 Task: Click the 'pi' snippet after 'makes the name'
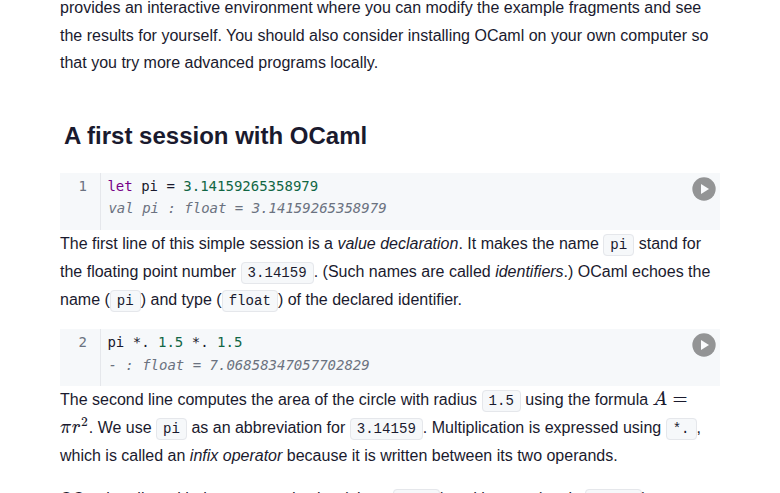point(619,245)
